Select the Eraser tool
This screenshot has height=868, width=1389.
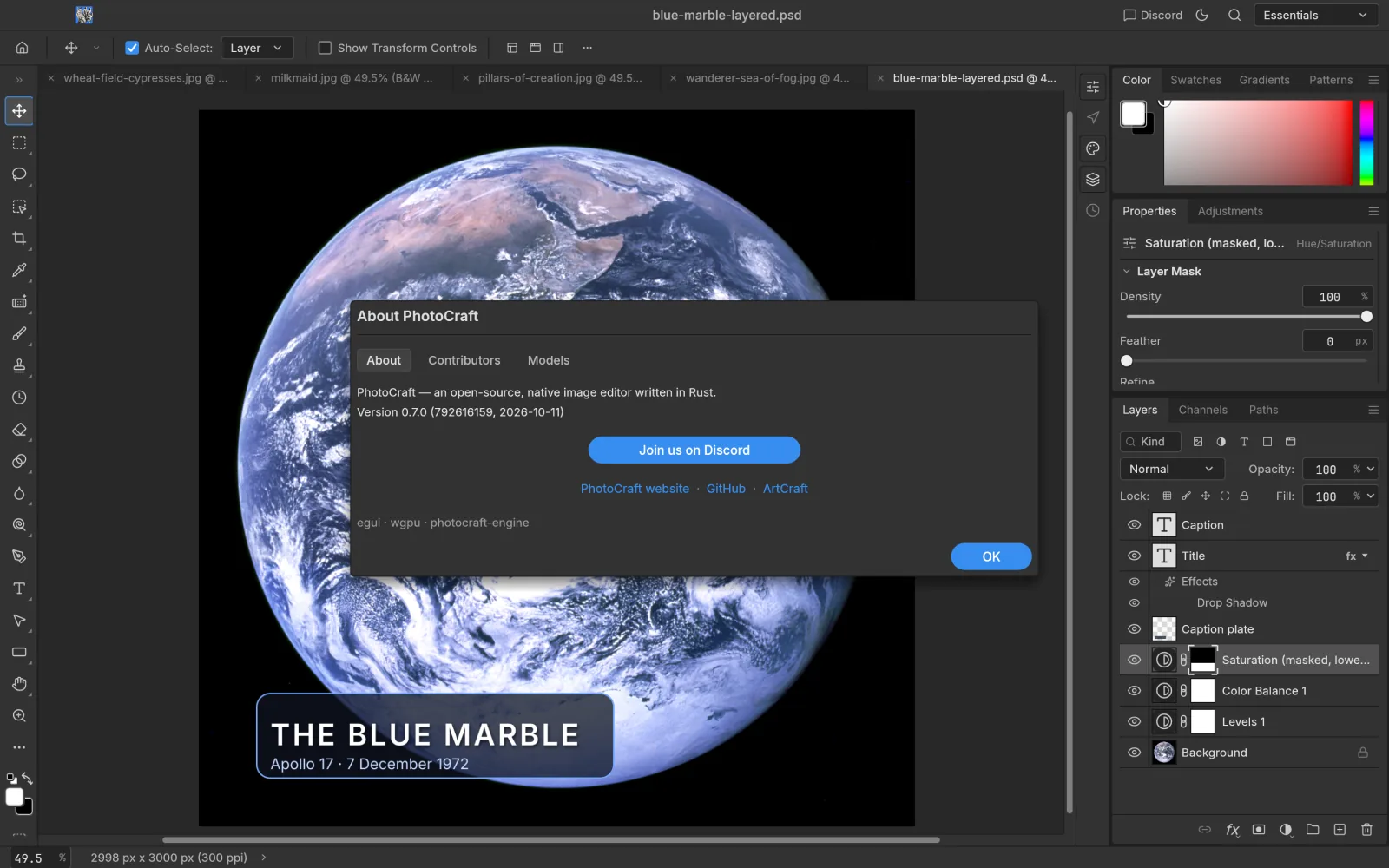(x=19, y=430)
